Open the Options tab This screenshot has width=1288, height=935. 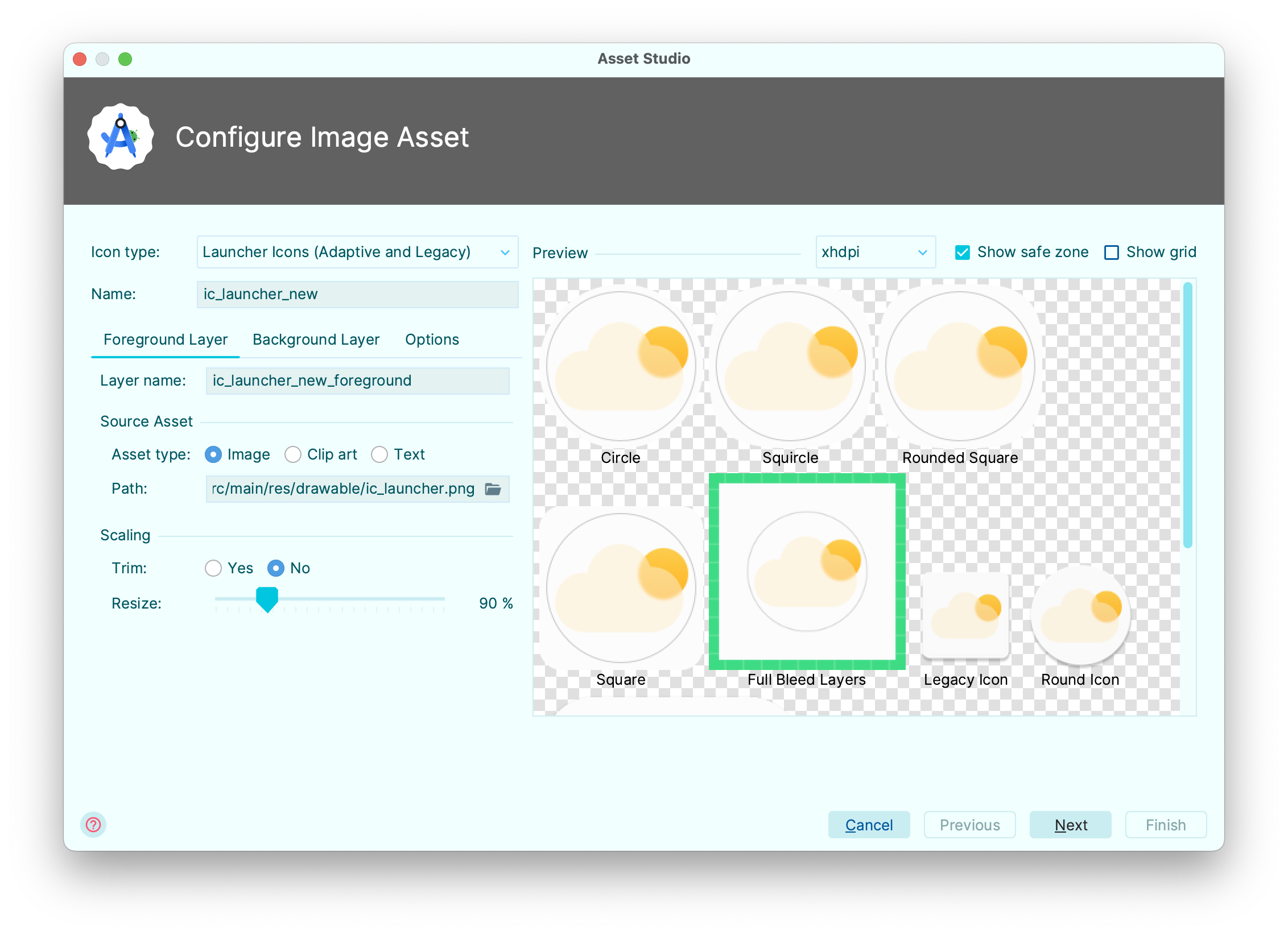click(432, 340)
